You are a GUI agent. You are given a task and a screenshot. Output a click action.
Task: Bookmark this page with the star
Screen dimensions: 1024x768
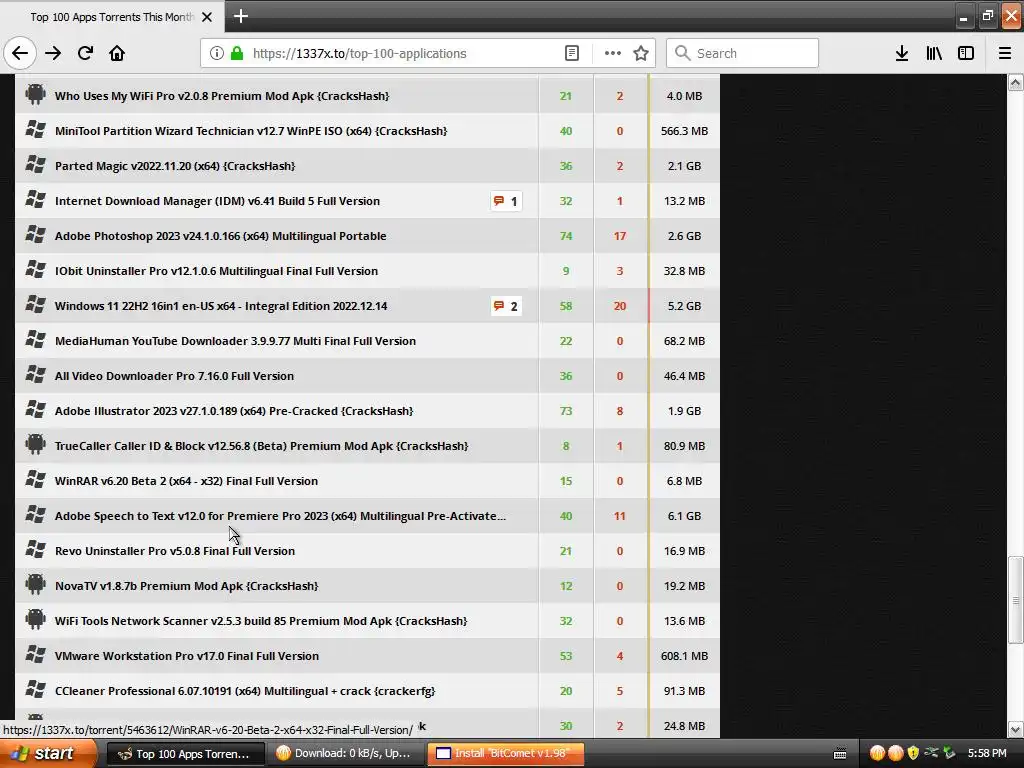(641, 53)
